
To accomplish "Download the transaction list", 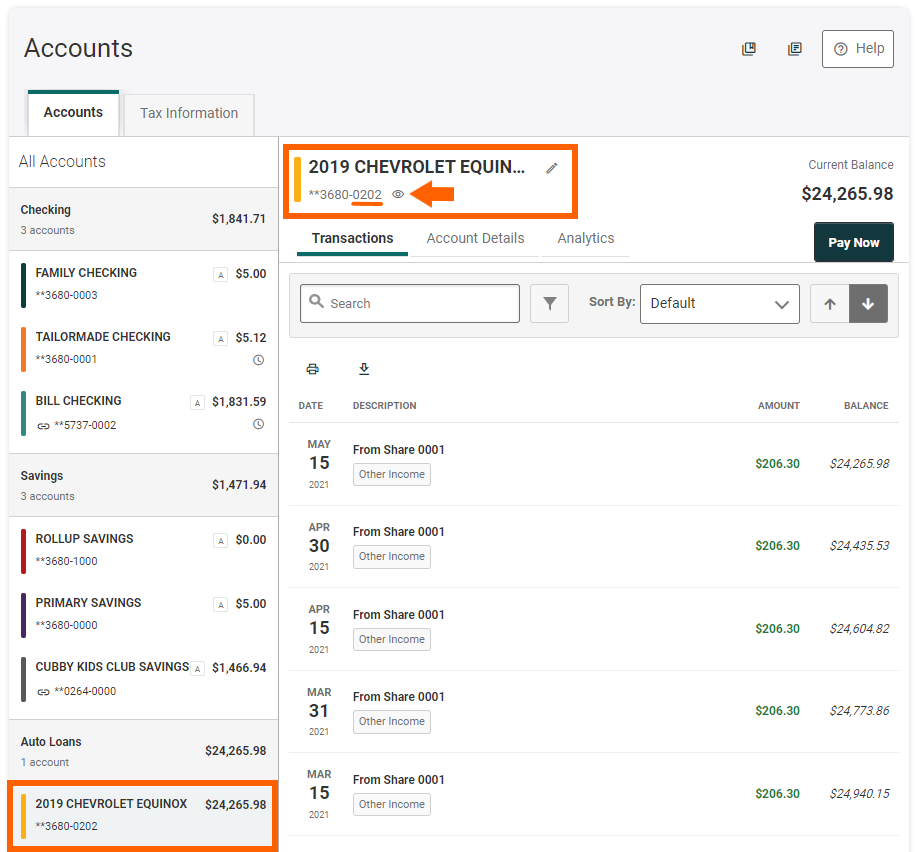I will 364,369.
